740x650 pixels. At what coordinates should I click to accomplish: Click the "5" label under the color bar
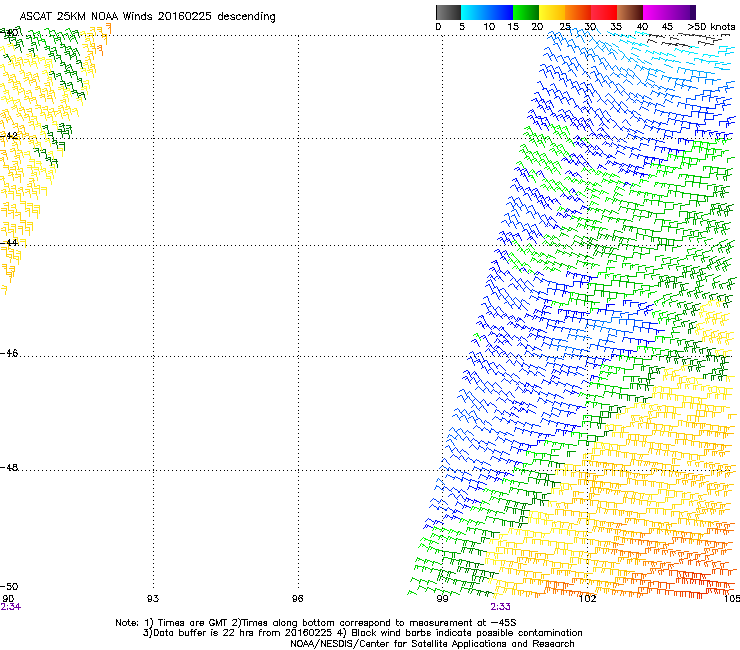[x=462, y=27]
